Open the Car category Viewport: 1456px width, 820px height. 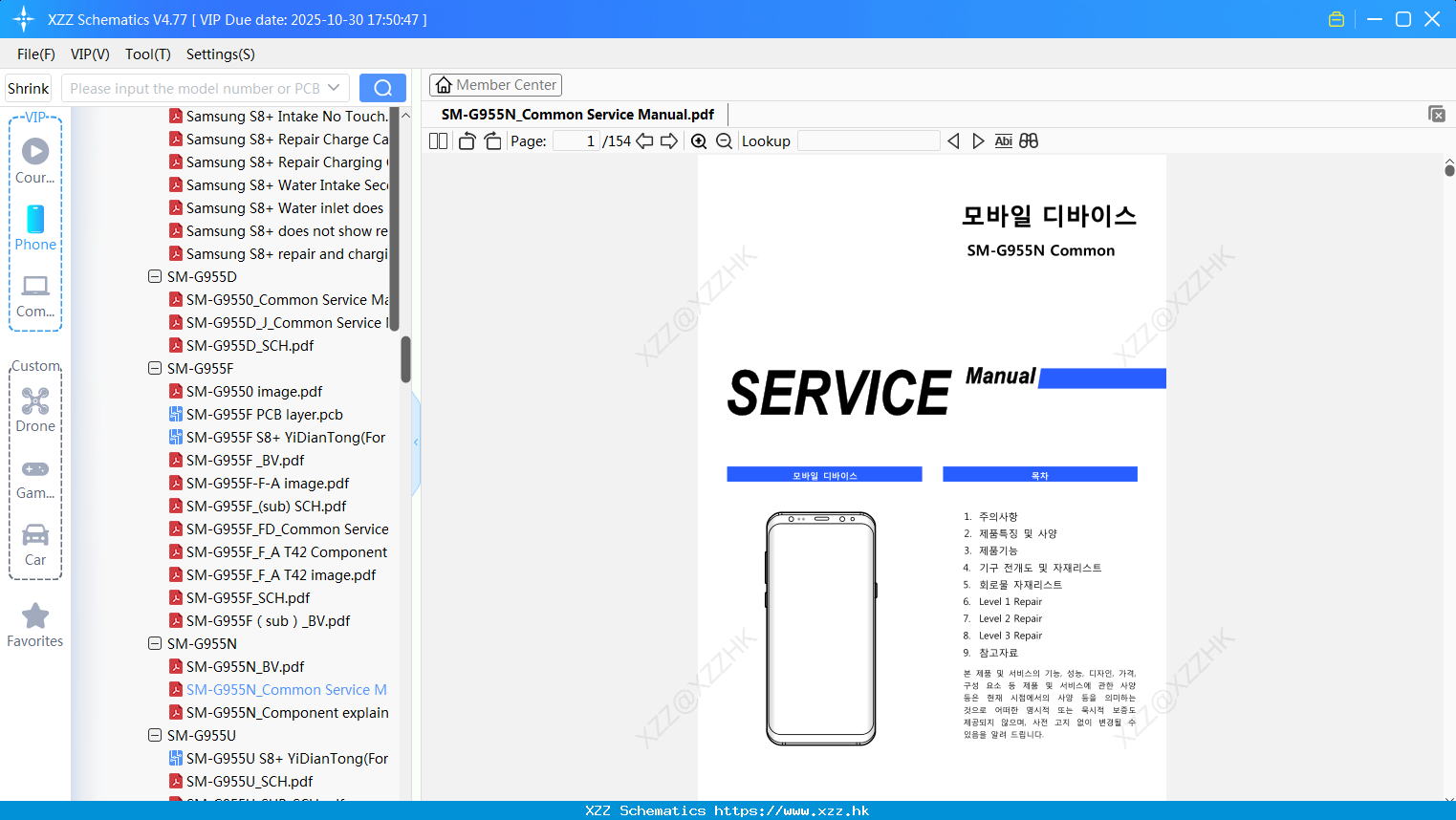point(35,545)
